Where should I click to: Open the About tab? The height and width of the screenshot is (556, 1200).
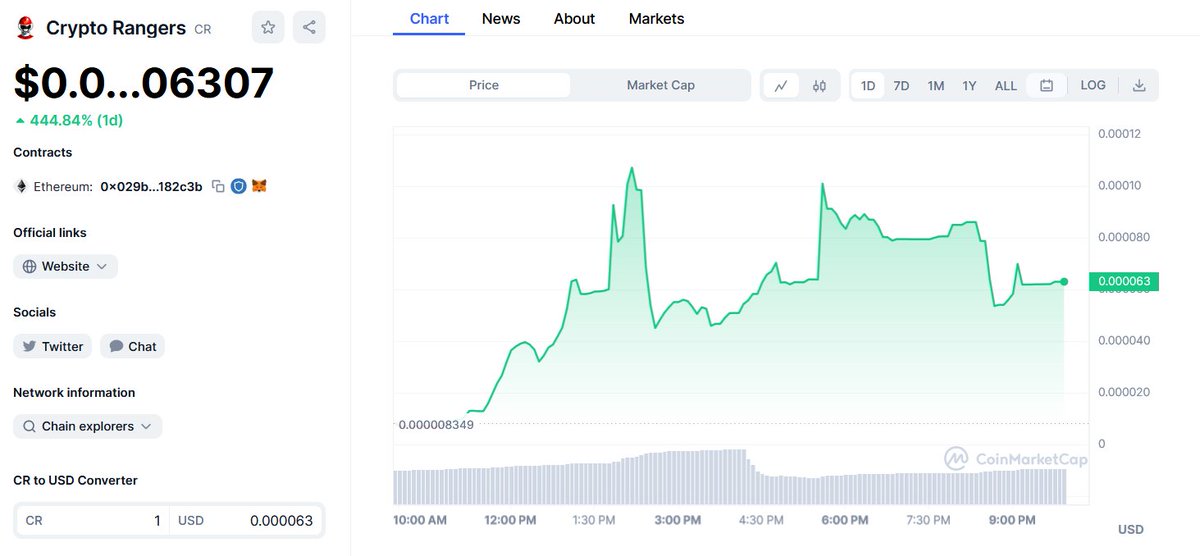(574, 18)
